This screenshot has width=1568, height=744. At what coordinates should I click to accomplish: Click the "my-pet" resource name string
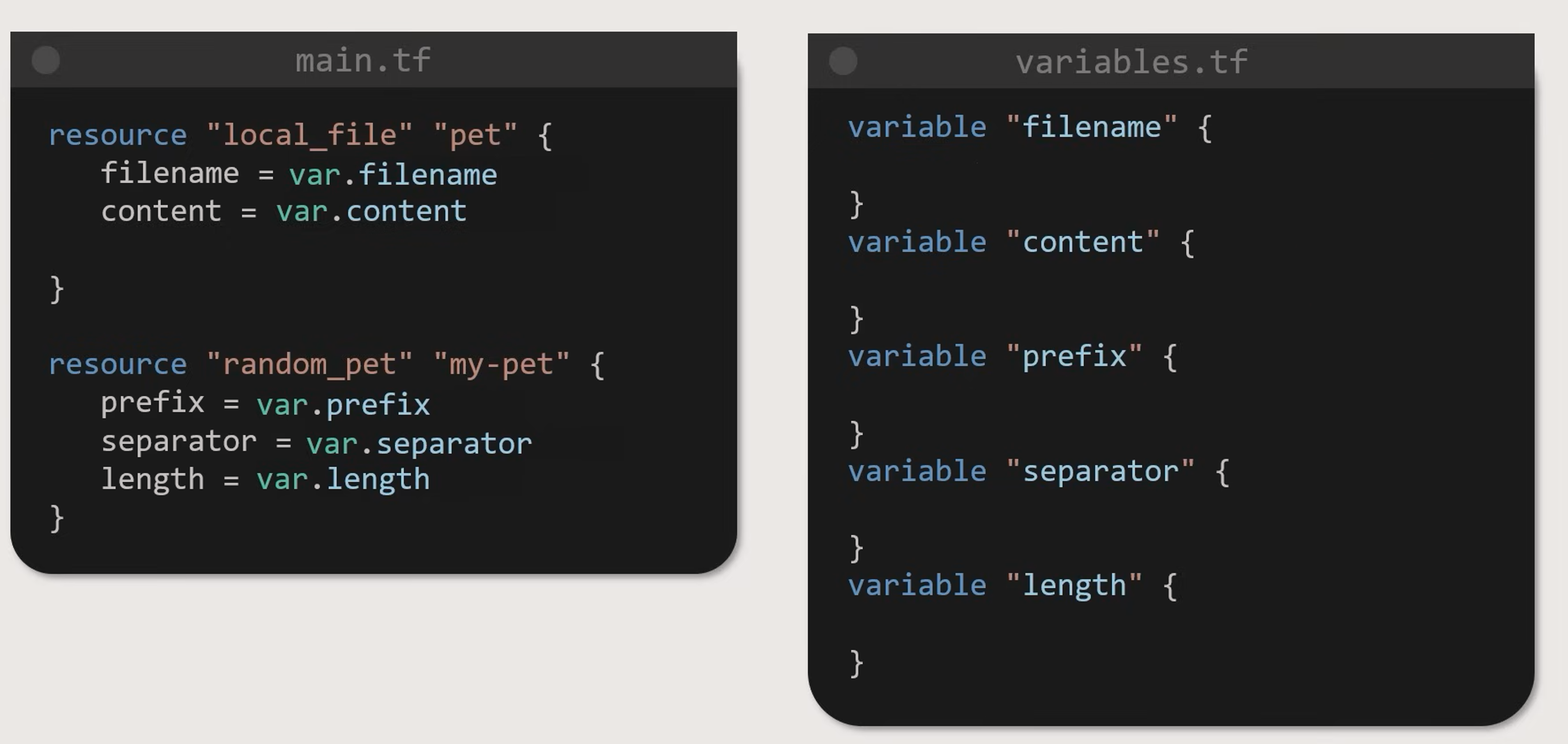[502, 364]
